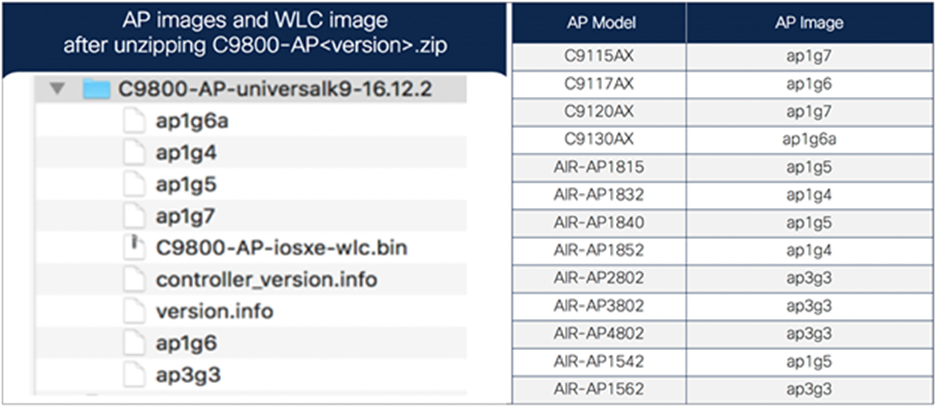Viewport: 936px width, 407px height.
Task: Click the ap1g6a image cell in C9130AX row
Action: 809,139
